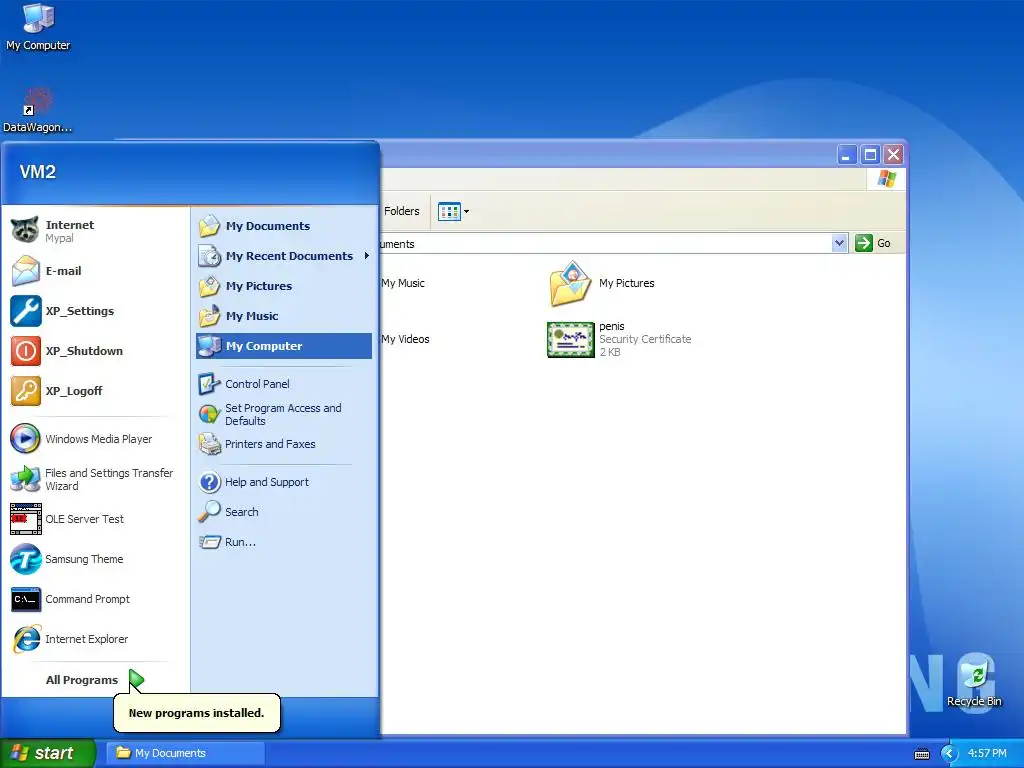Select My Videos folder label in explorer
Image resolution: width=1024 pixels, height=768 pixels.
click(x=406, y=339)
